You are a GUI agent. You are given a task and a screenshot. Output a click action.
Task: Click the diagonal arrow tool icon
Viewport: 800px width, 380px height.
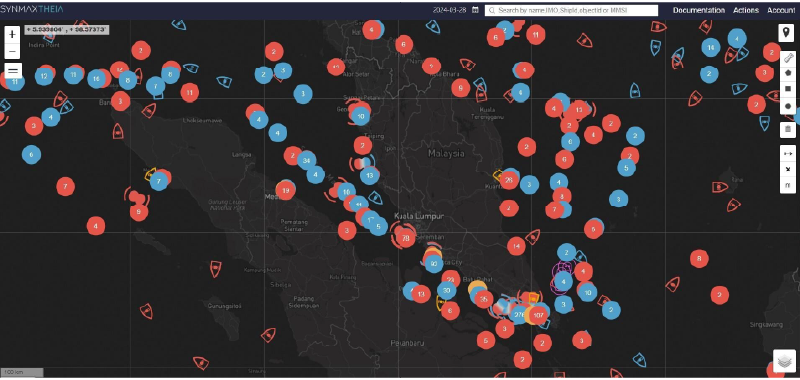(788, 169)
